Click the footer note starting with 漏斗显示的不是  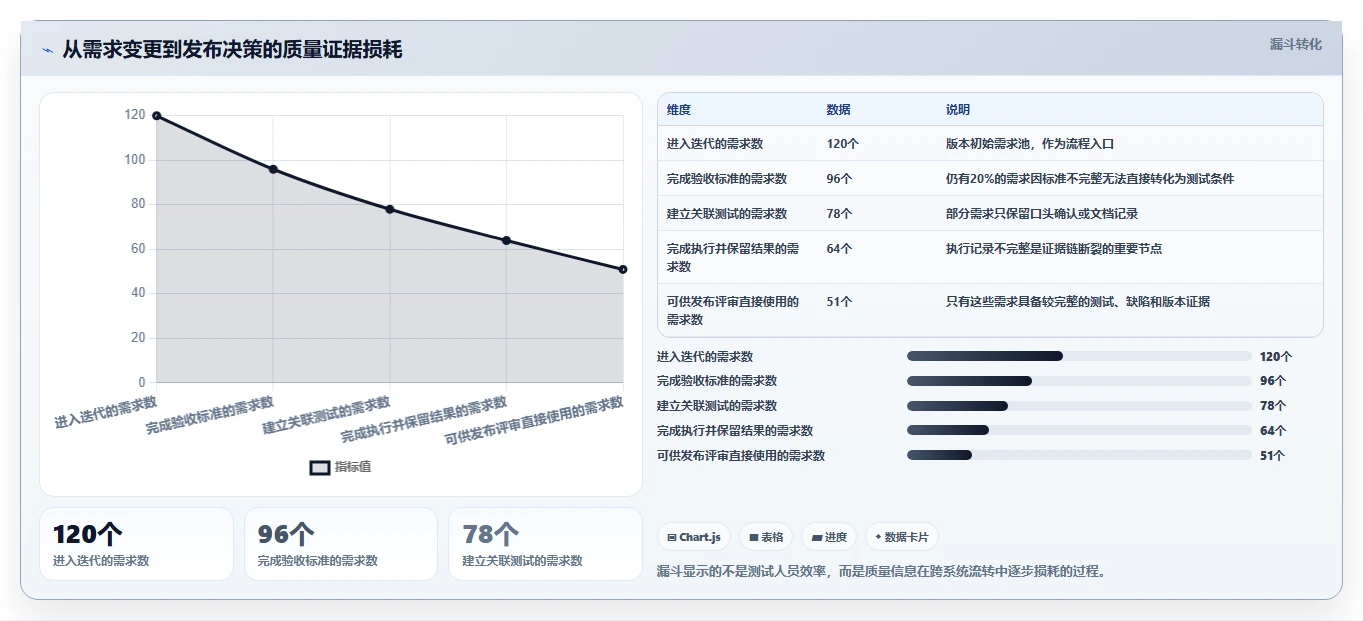882,572
